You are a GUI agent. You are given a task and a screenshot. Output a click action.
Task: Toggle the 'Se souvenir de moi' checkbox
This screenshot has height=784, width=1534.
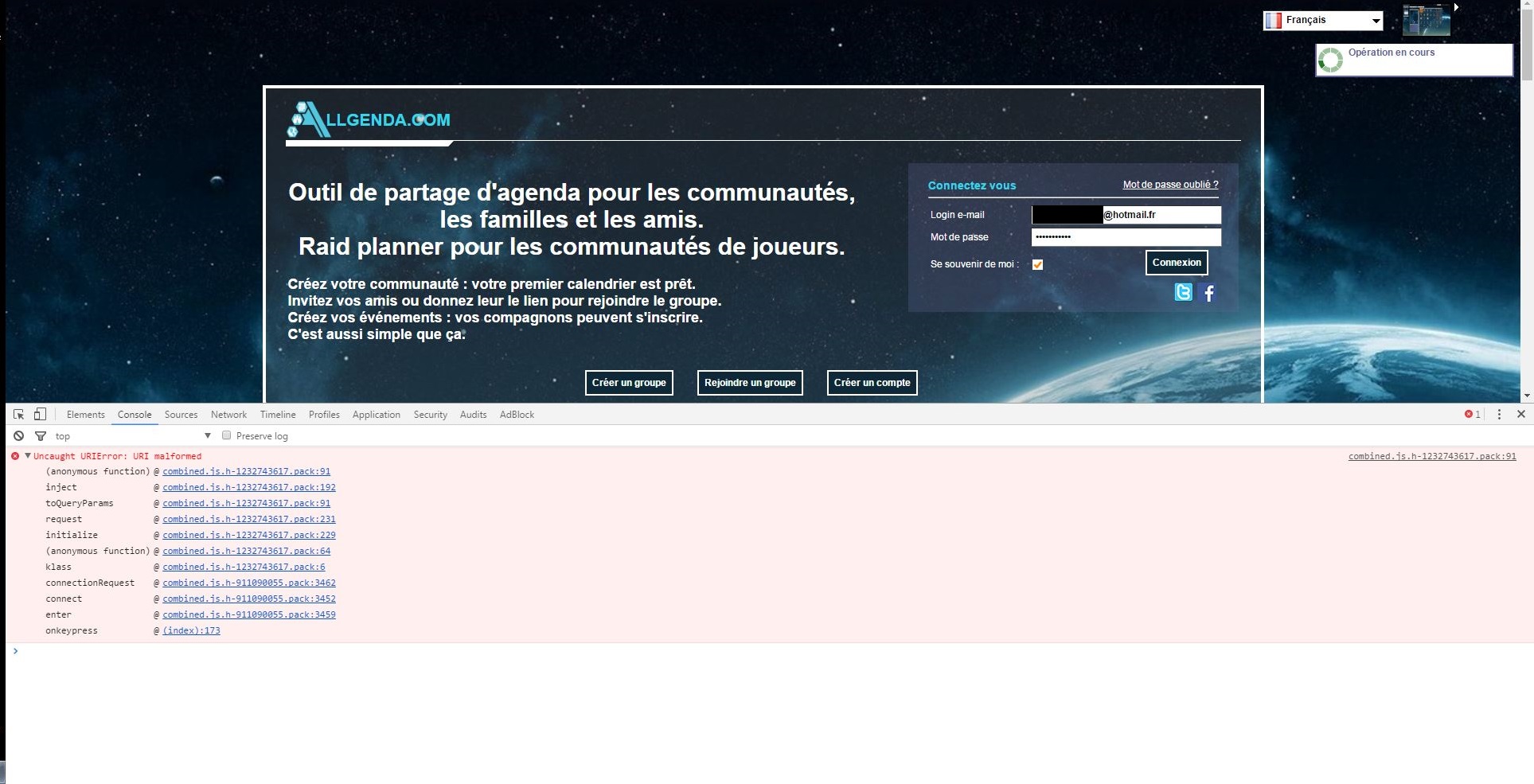point(1037,264)
